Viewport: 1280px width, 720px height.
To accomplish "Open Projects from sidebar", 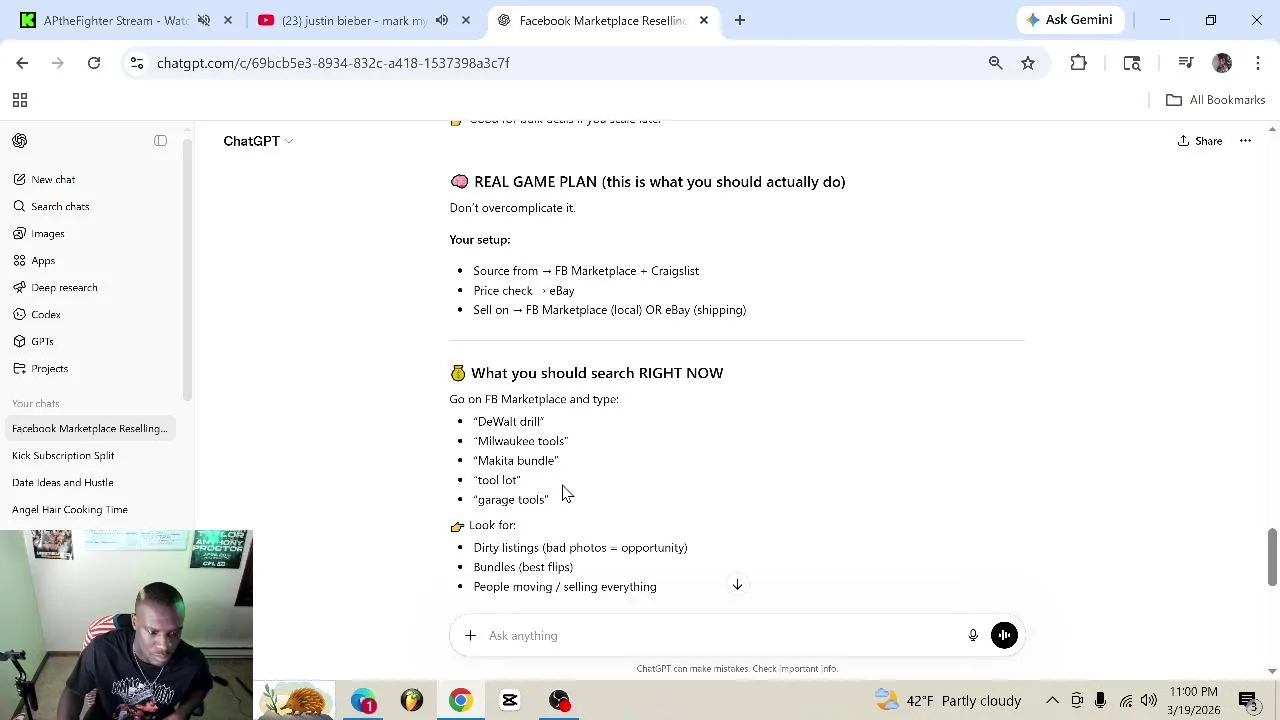I will (x=91, y=368).
